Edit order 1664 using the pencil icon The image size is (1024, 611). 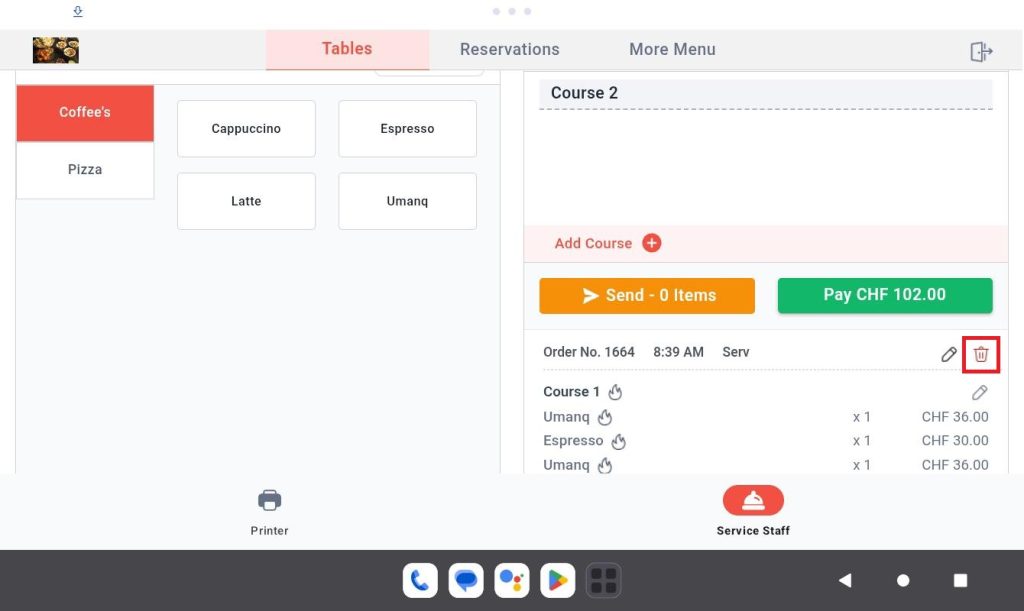point(949,354)
